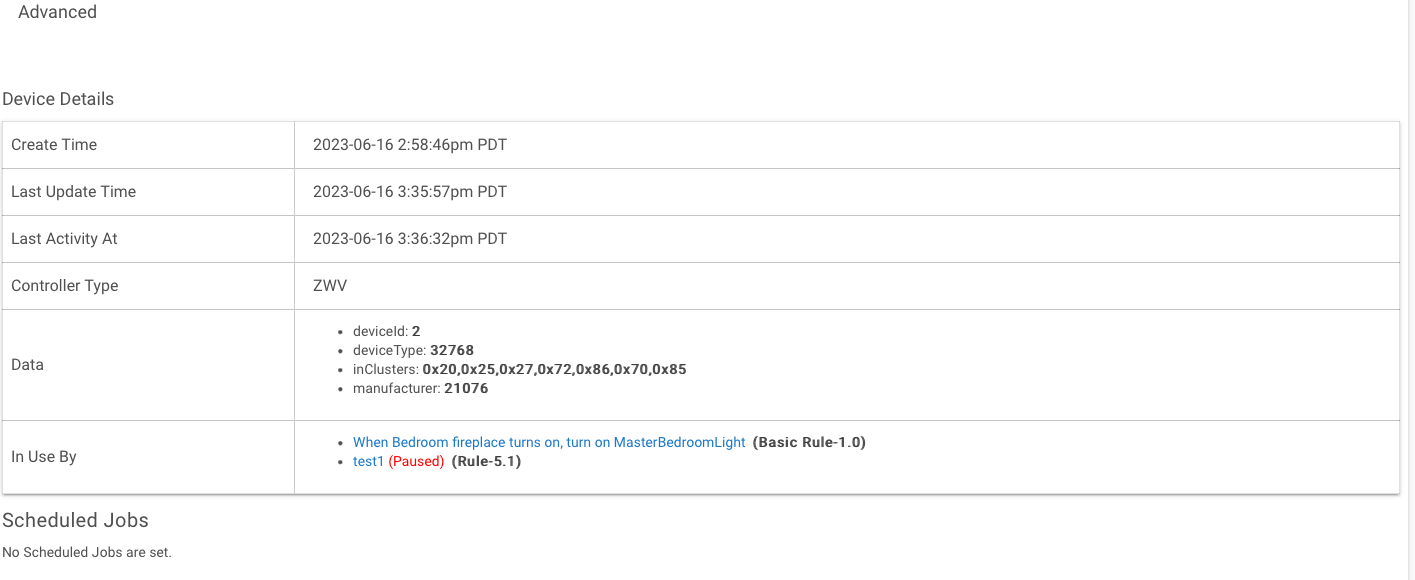Click the Scheduled Jobs heading
The height and width of the screenshot is (580, 1415).
coord(75,520)
